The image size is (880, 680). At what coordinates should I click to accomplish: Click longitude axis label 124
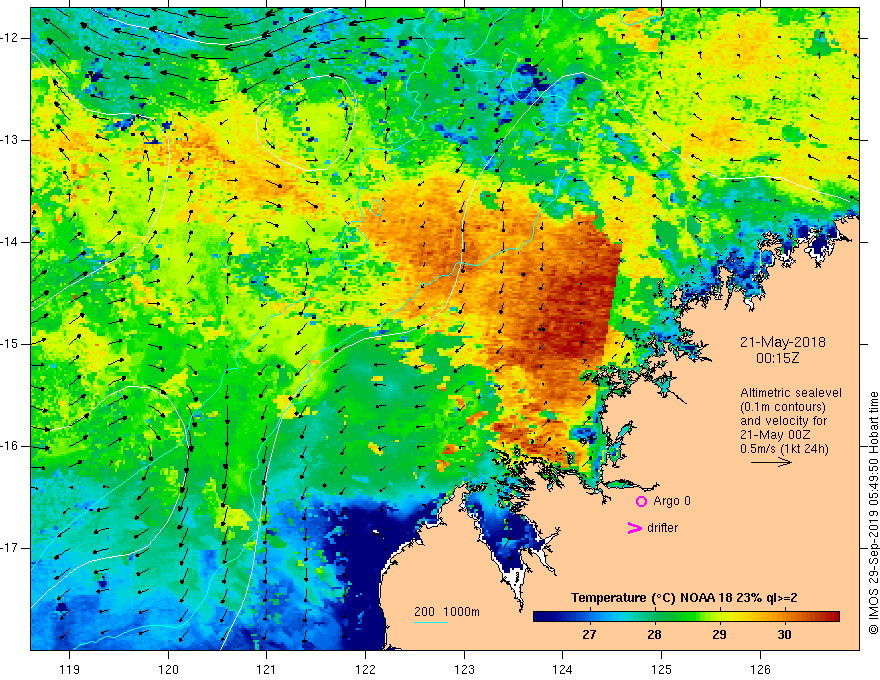tap(562, 669)
